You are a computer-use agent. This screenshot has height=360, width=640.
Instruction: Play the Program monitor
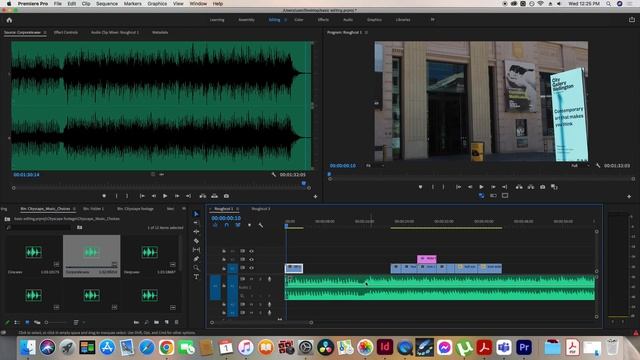pos(482,187)
